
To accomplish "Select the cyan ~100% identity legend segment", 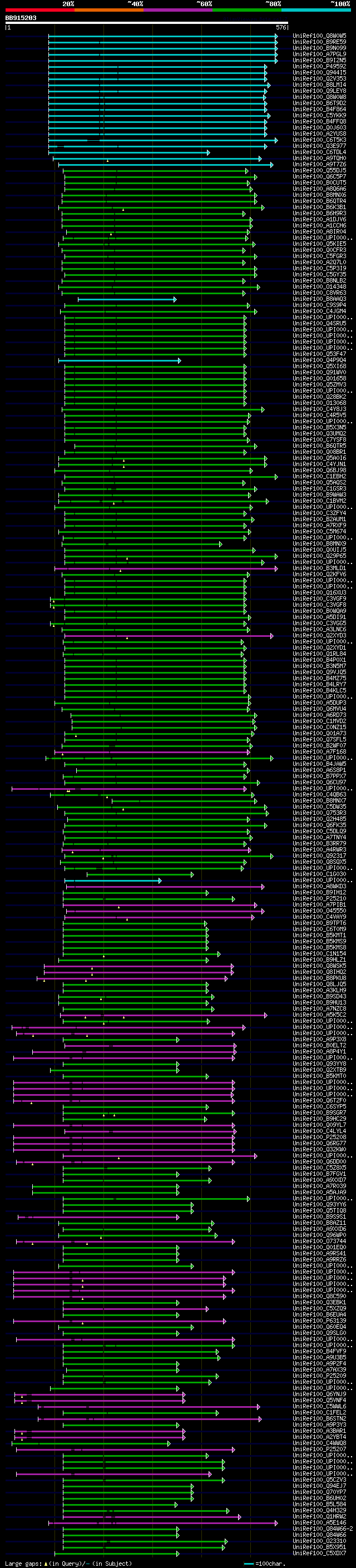I will tap(317, 10).
